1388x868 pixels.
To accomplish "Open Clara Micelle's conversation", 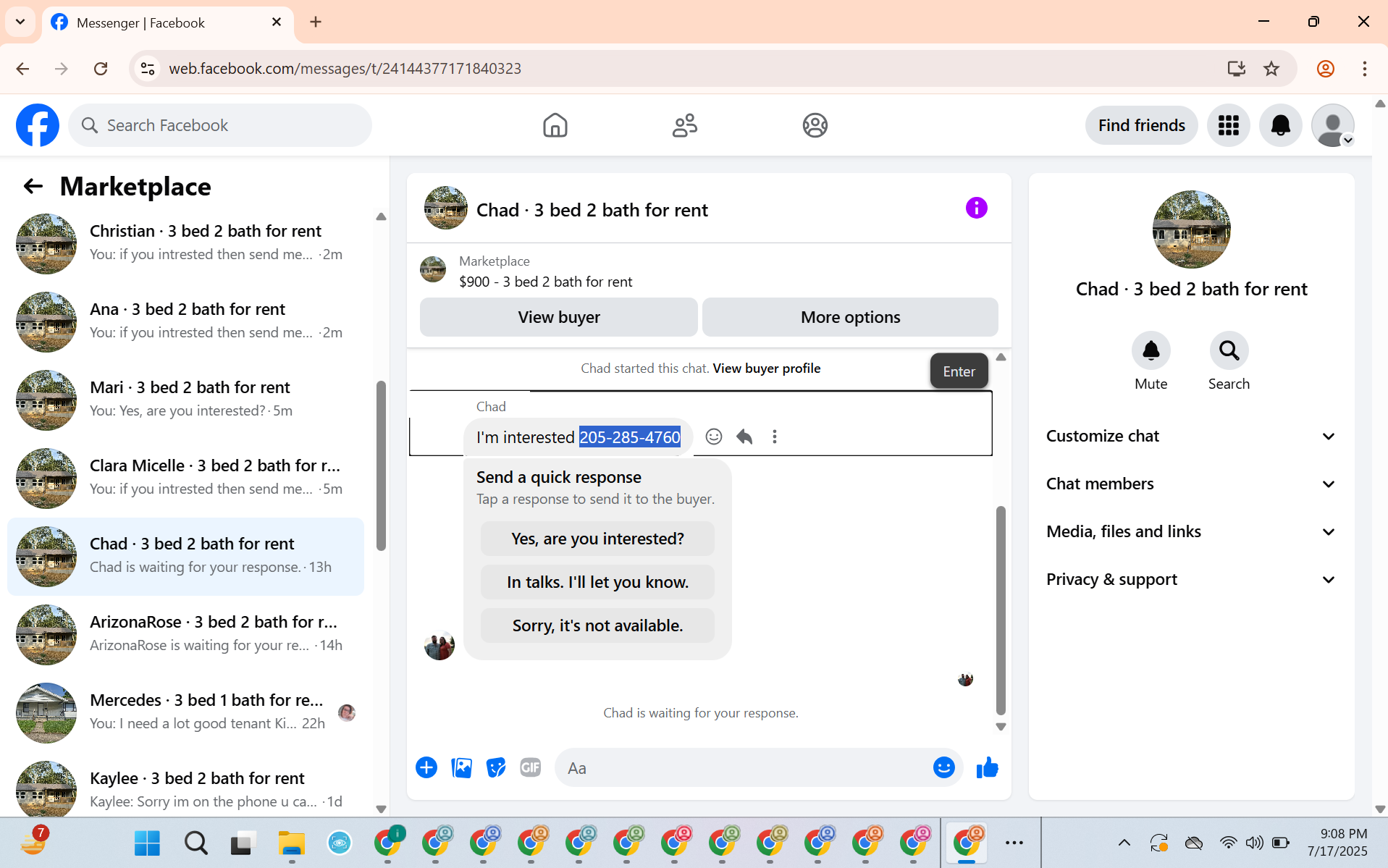I will click(x=185, y=478).
